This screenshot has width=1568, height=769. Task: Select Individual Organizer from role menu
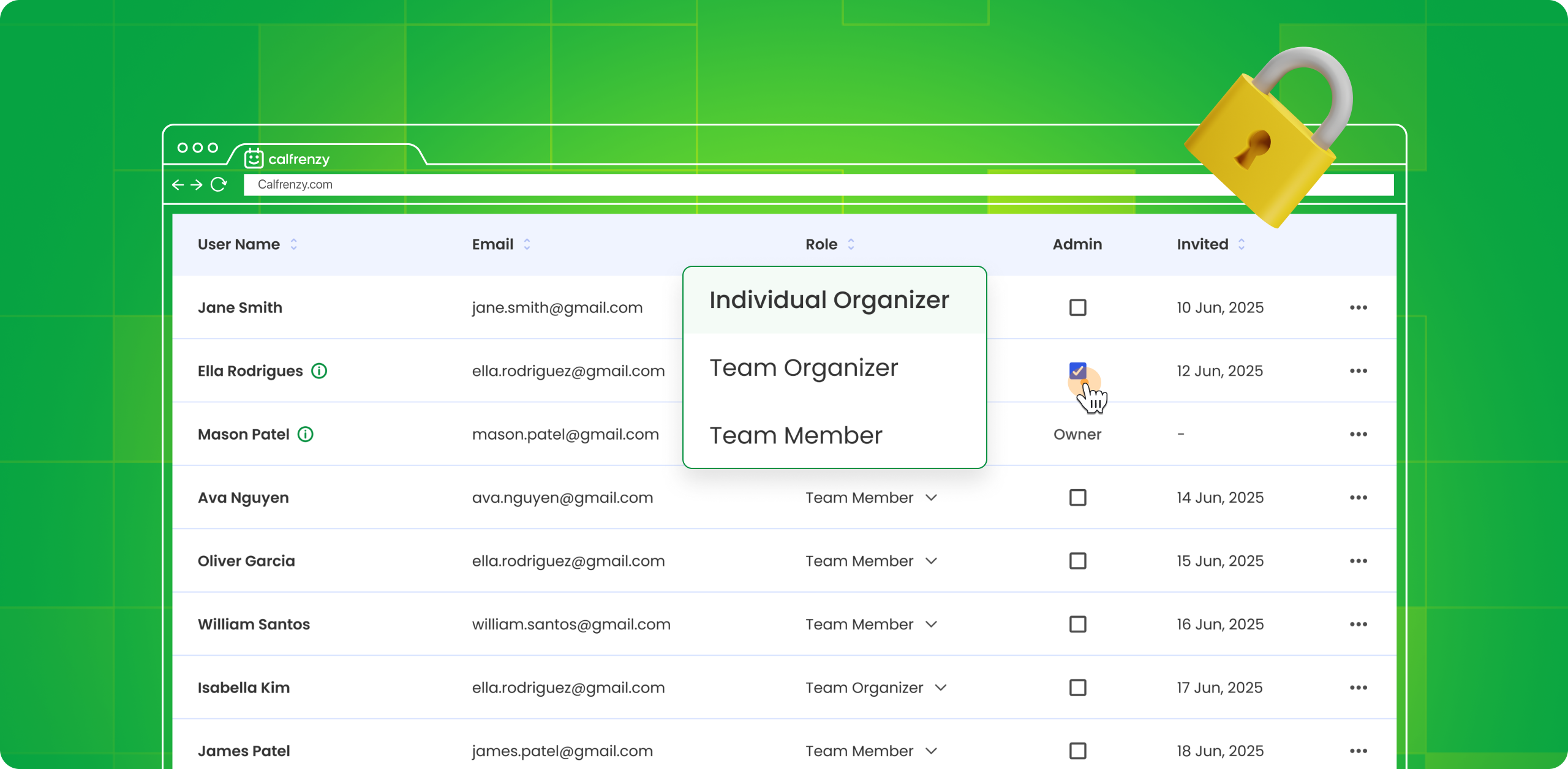pyautogui.click(x=829, y=300)
